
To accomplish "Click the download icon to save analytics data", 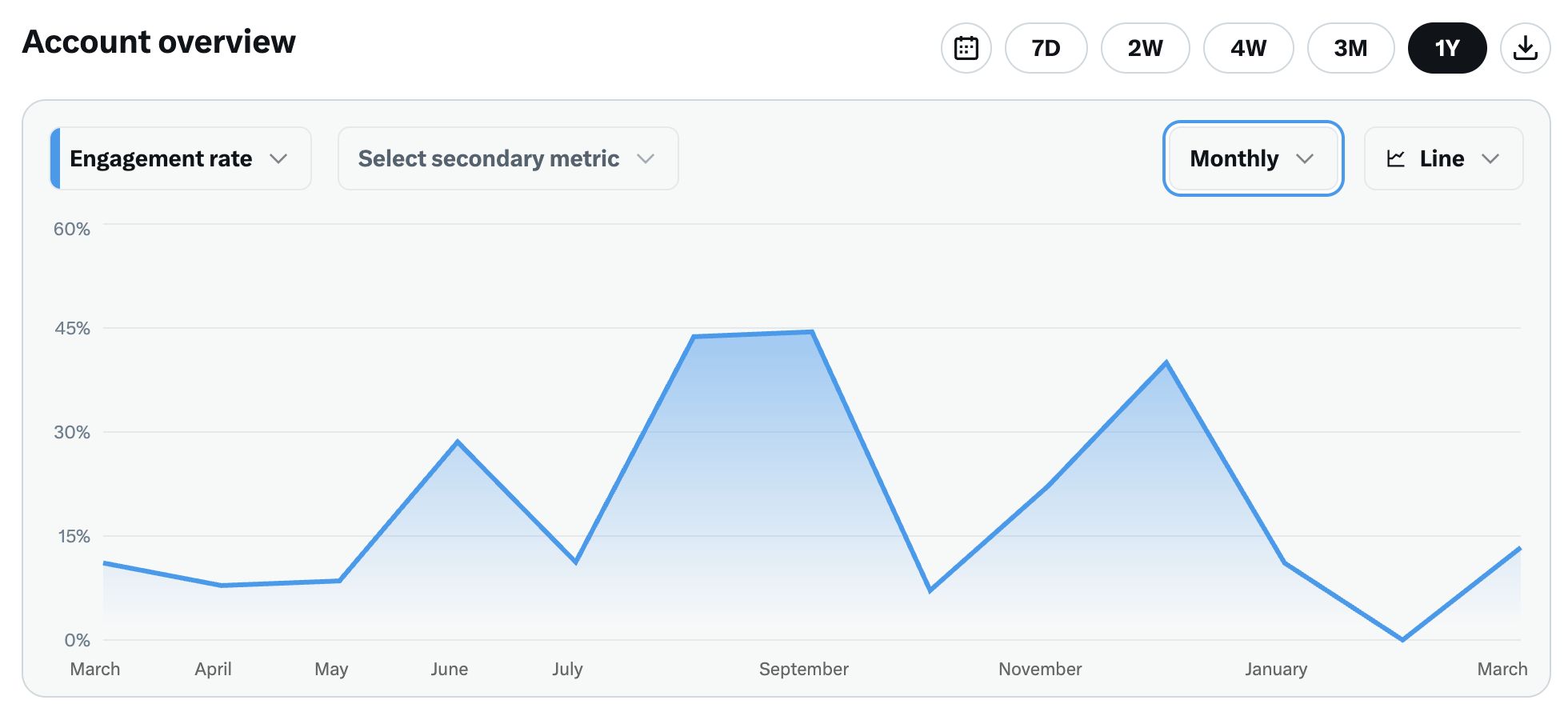I will coord(1526,48).
